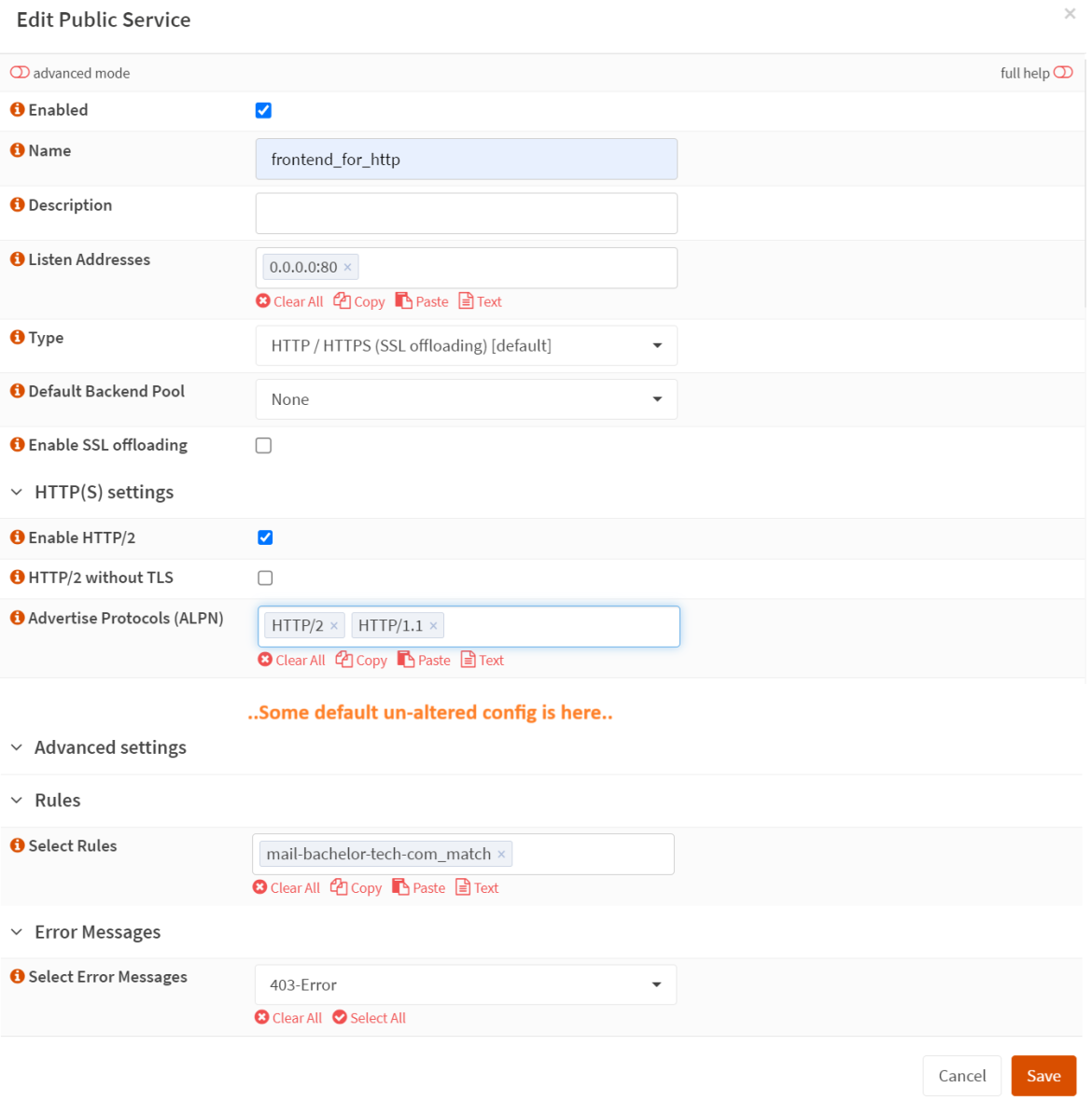Paste into the Advertise Protocols field

point(423,660)
